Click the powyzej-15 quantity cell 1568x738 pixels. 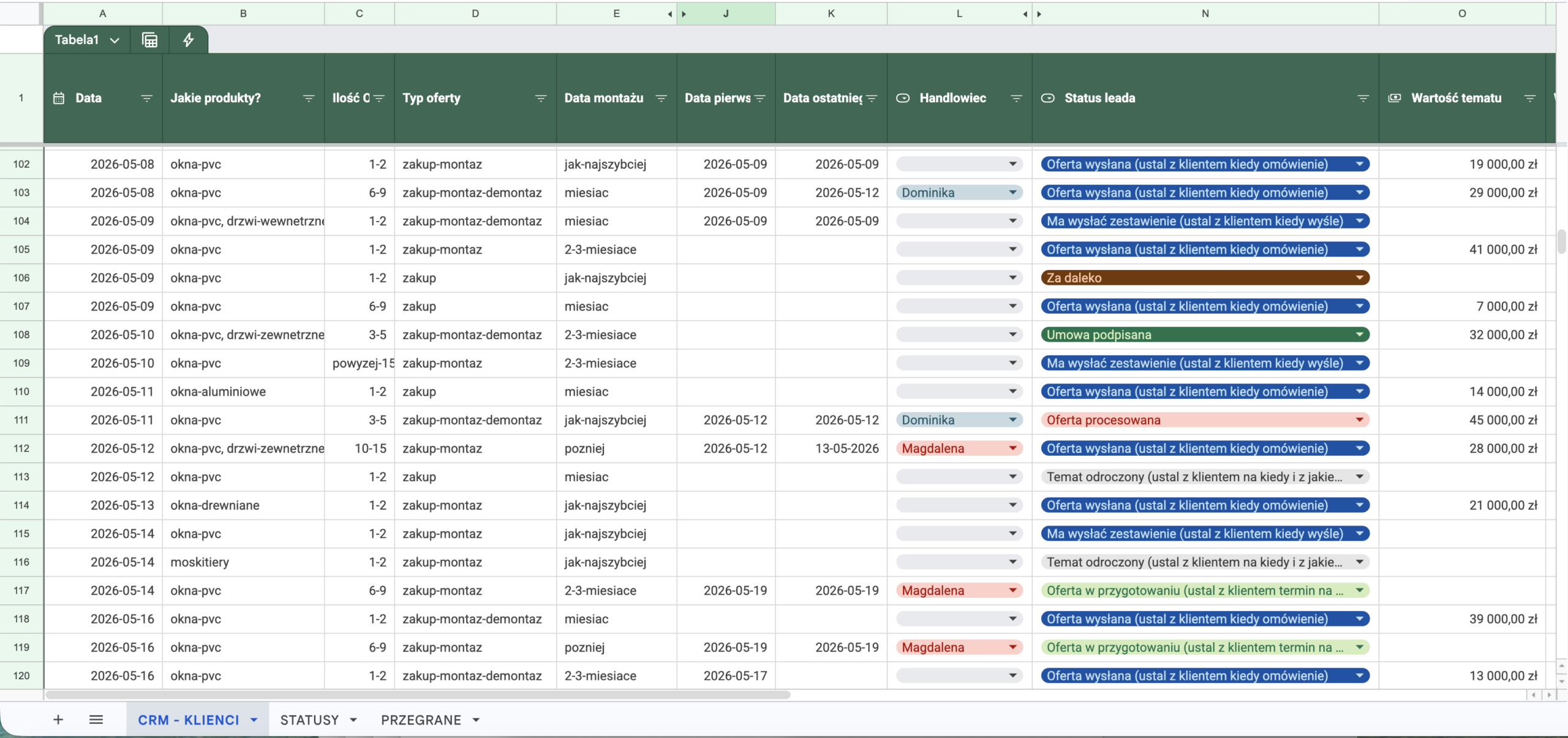[360, 363]
